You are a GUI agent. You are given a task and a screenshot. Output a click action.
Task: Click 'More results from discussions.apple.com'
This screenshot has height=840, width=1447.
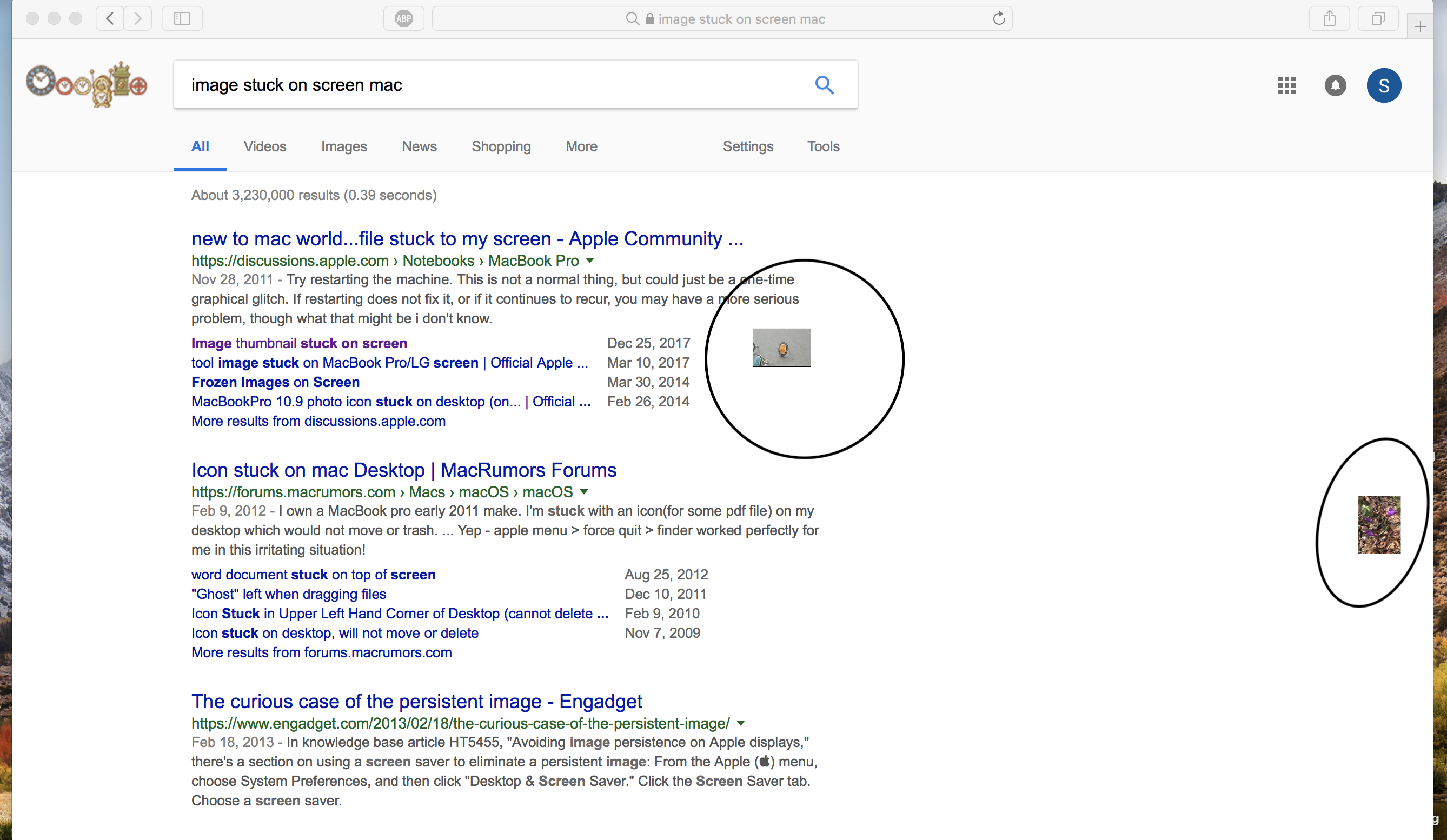318,421
